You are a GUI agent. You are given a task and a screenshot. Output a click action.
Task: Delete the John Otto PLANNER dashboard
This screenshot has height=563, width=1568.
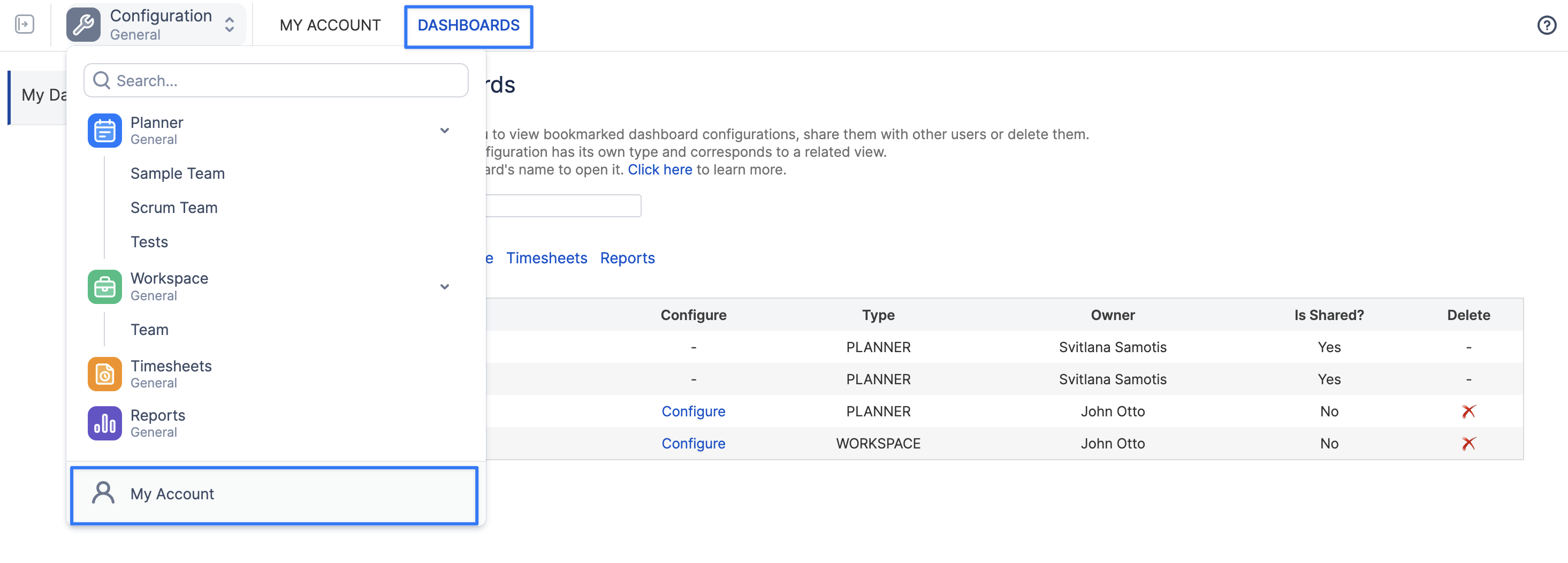click(1468, 412)
